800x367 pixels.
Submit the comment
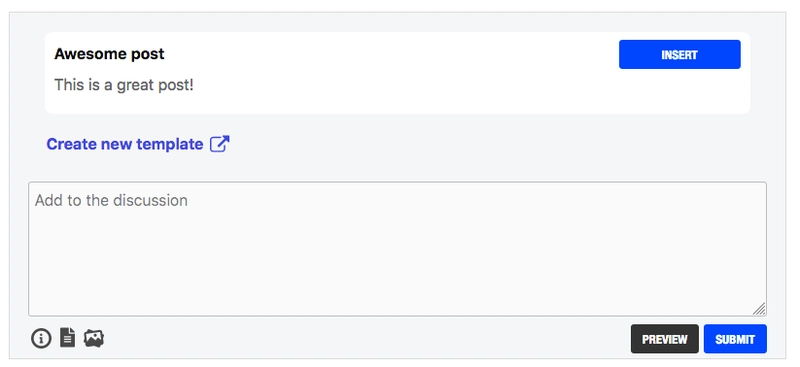tap(735, 339)
